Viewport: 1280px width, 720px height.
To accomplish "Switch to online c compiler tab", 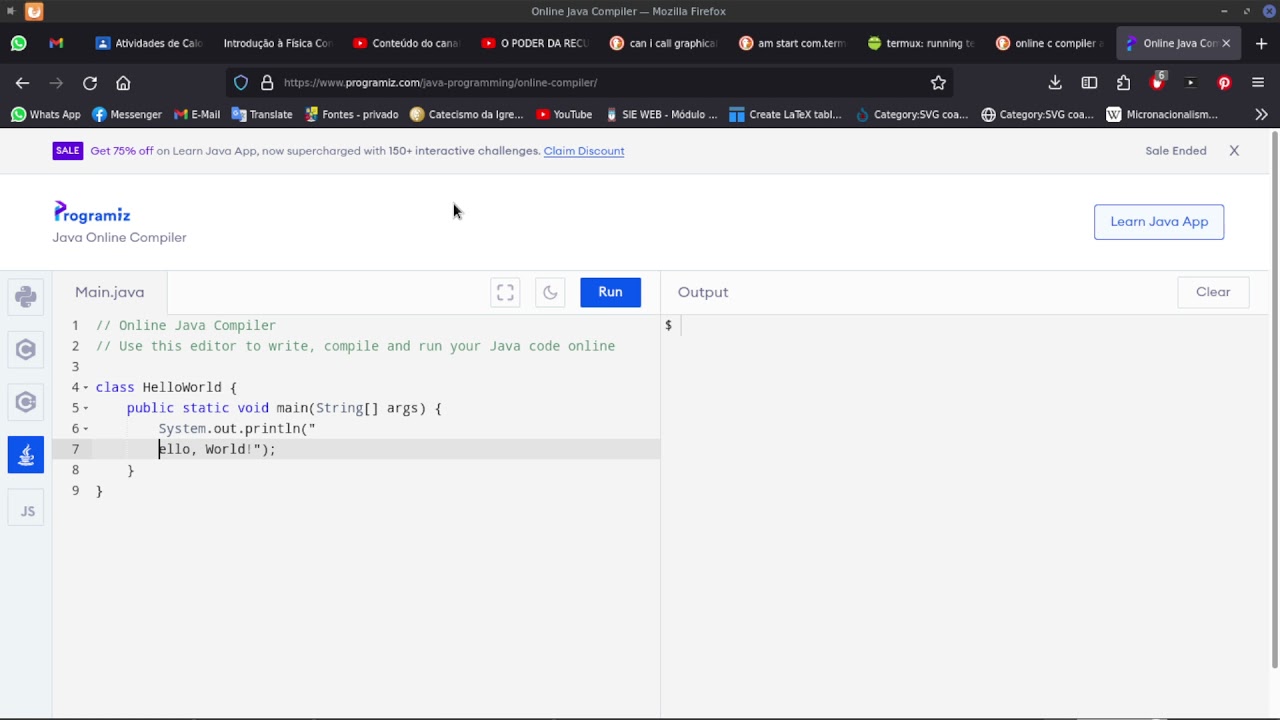I will coord(1049,43).
